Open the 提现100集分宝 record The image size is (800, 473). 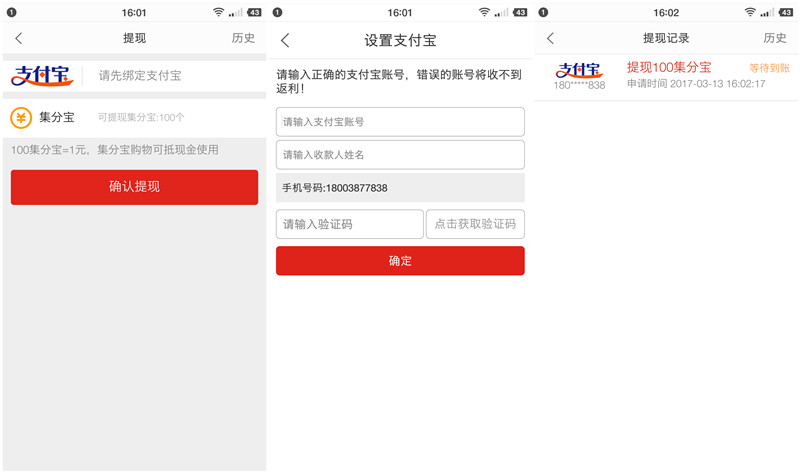[x=668, y=67]
